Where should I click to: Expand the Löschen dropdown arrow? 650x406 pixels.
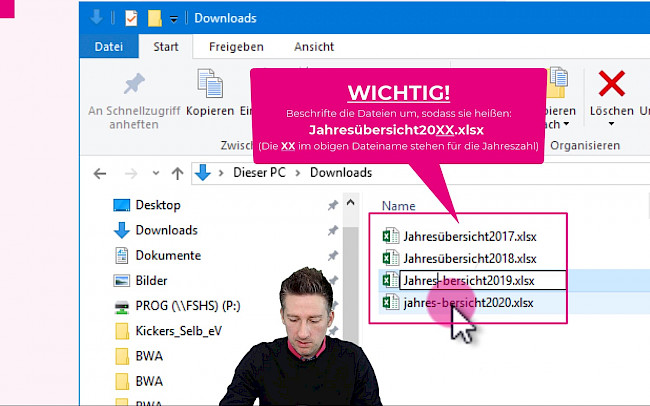[x=611, y=124]
